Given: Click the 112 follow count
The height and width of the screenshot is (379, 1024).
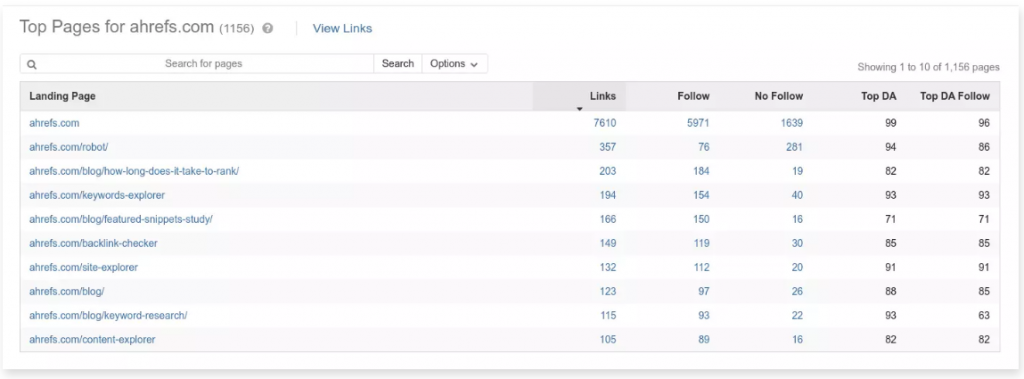Looking at the screenshot, I should [x=701, y=267].
